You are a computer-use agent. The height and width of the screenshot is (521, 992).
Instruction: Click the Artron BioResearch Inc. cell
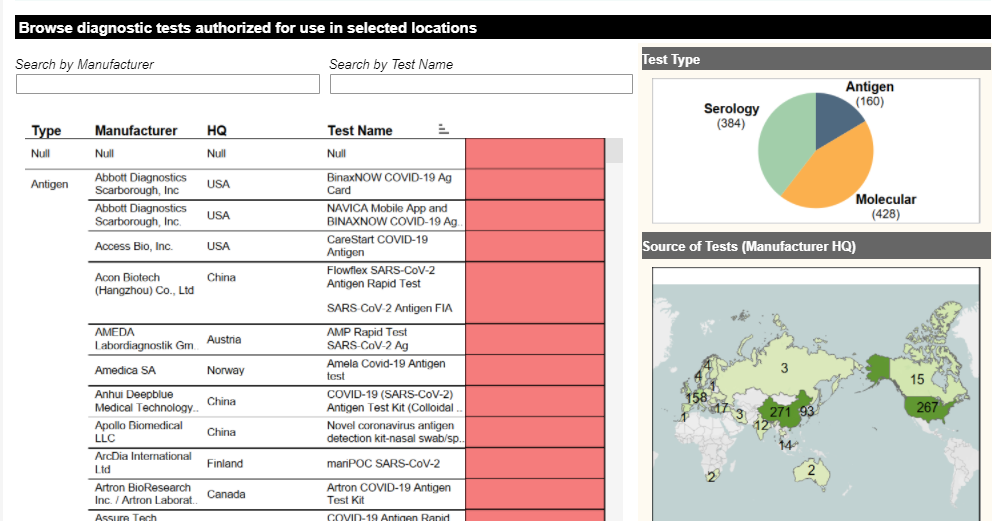[146, 494]
